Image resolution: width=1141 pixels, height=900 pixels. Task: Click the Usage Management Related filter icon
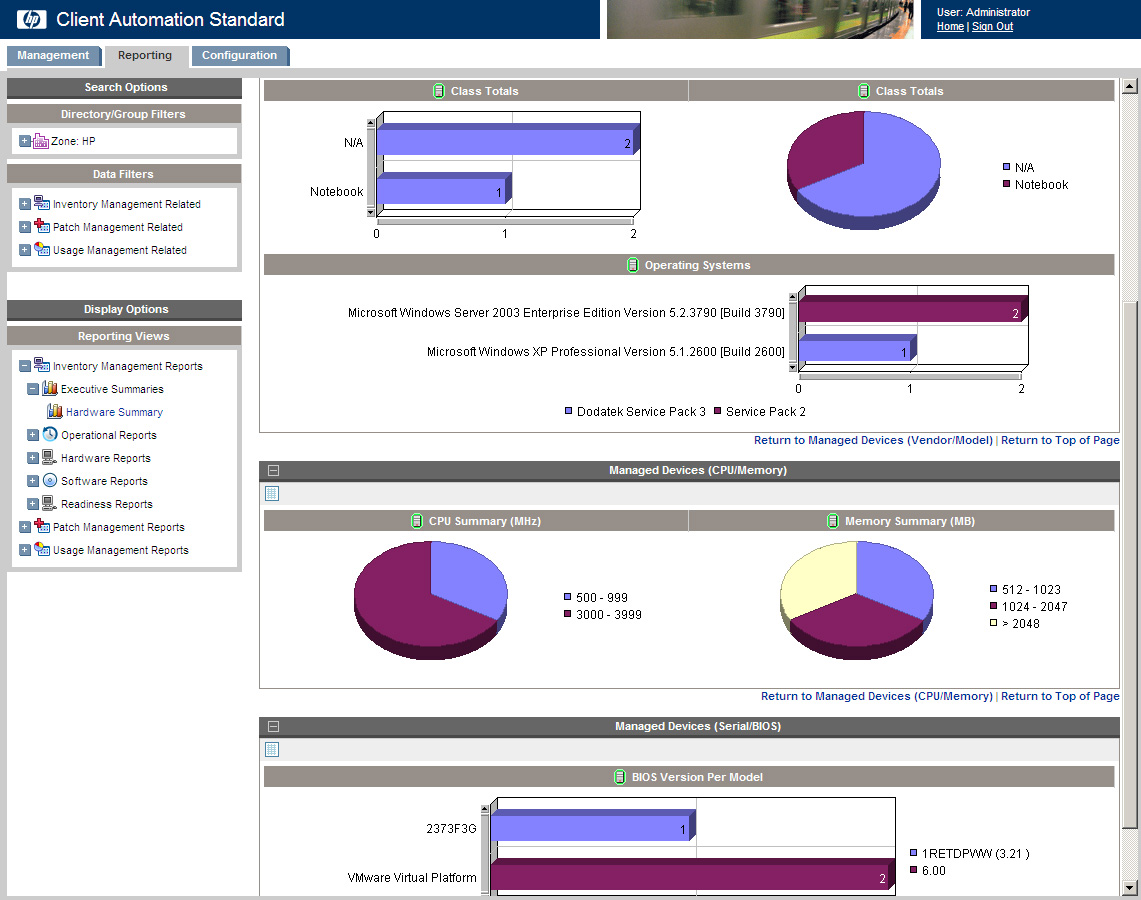point(42,250)
